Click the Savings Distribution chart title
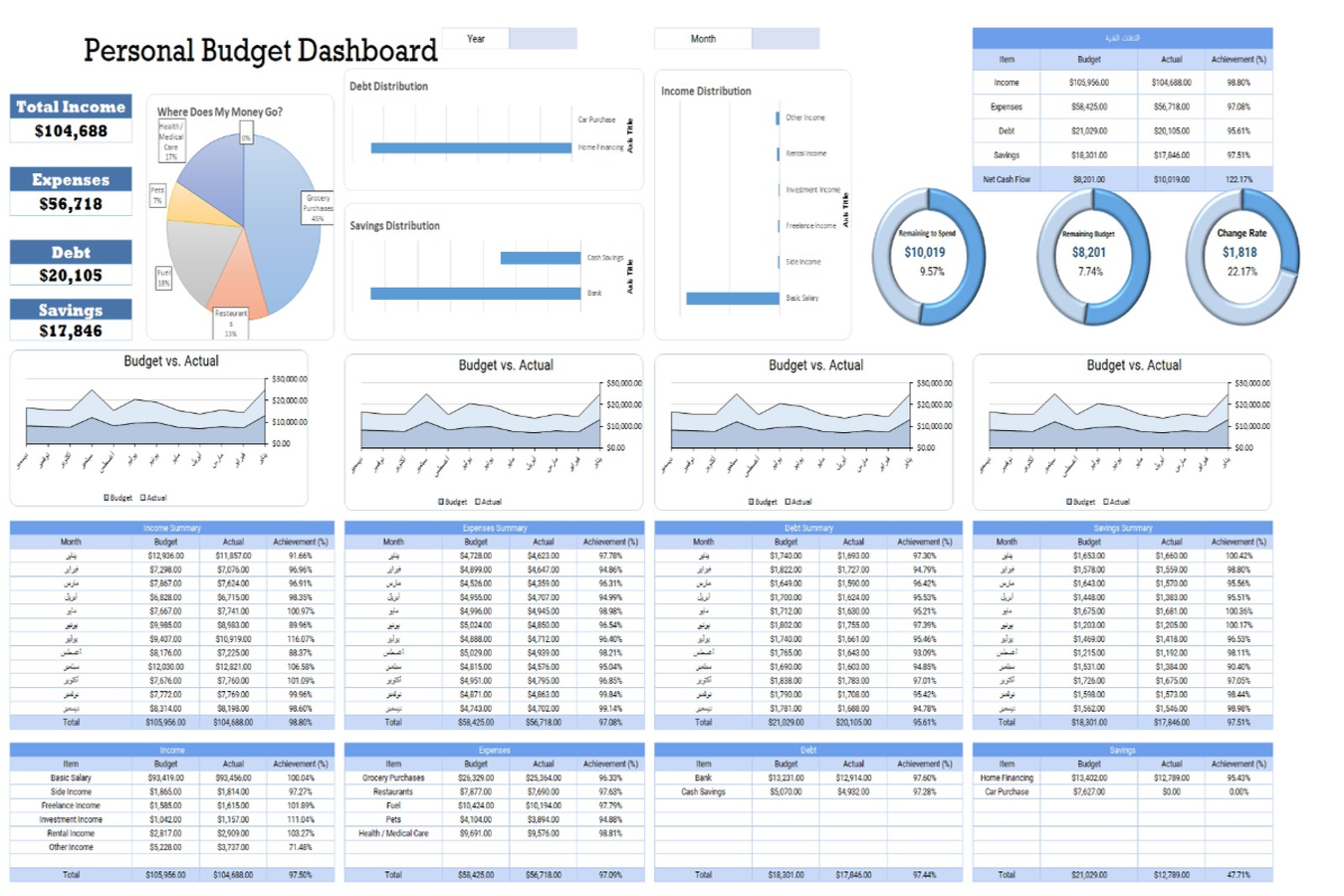1344x896 pixels. pyautogui.click(x=394, y=226)
